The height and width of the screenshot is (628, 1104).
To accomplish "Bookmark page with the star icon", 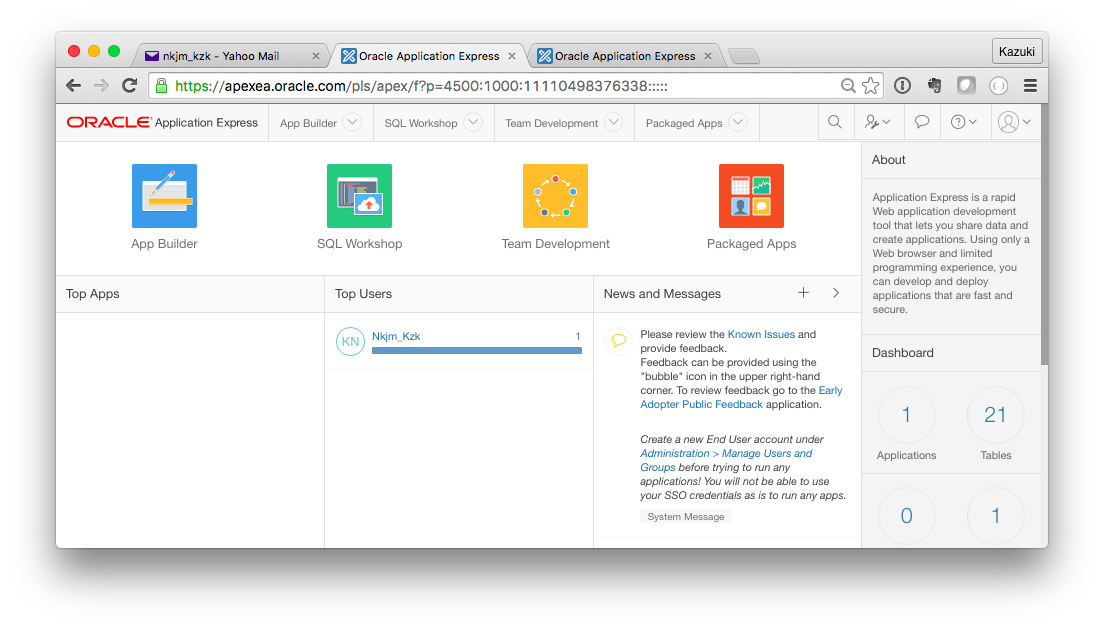I will [x=871, y=86].
